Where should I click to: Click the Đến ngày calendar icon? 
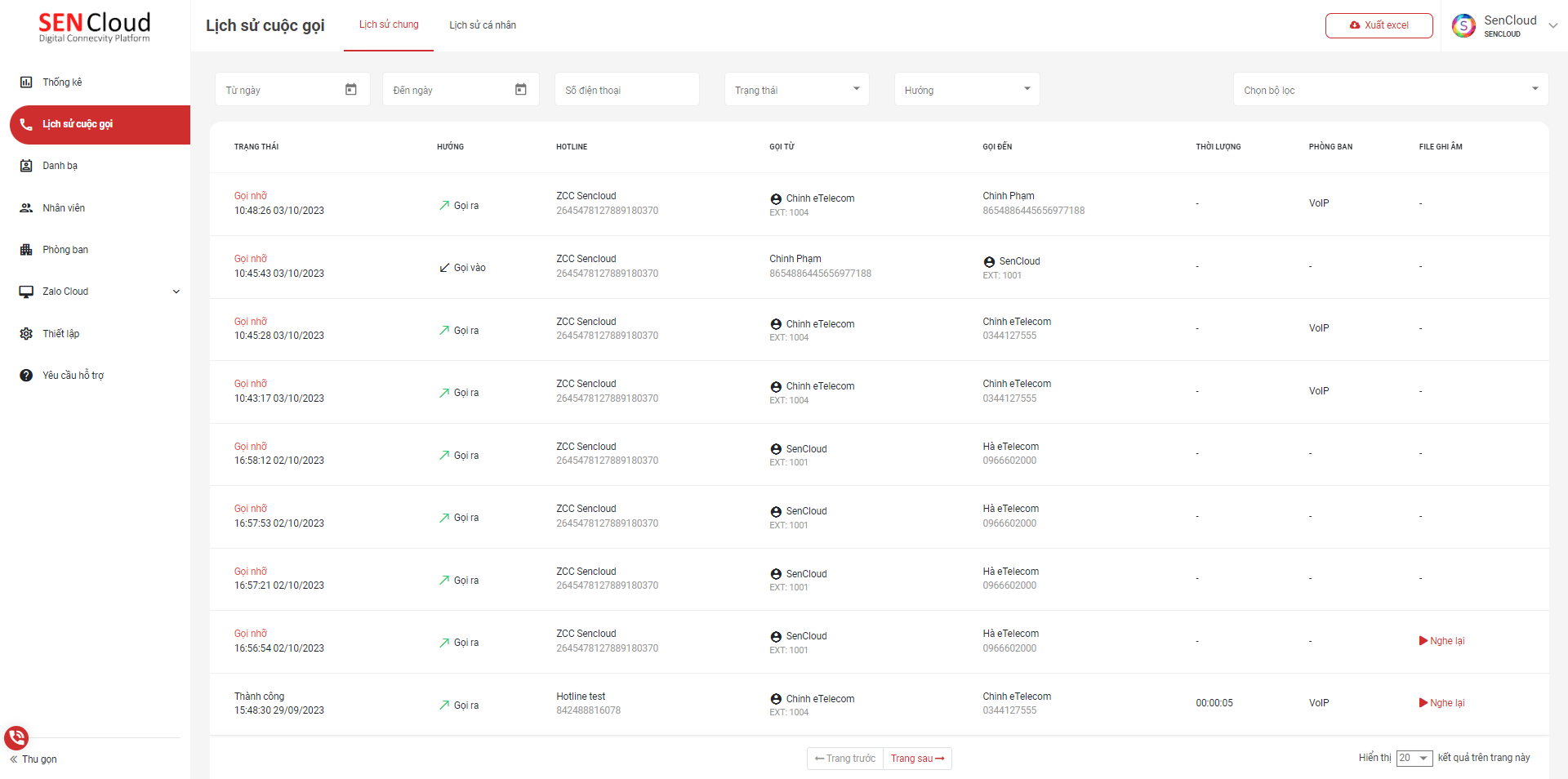click(521, 90)
